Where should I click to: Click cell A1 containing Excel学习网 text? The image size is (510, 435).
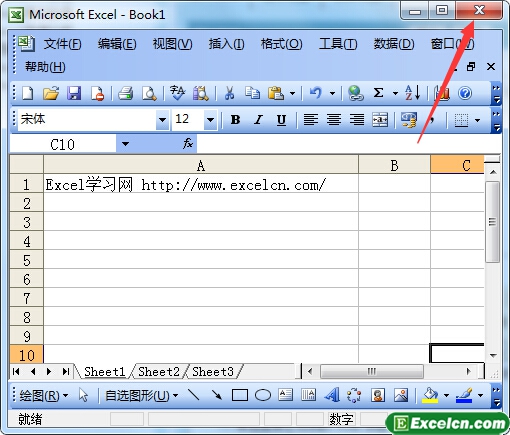tap(201, 184)
